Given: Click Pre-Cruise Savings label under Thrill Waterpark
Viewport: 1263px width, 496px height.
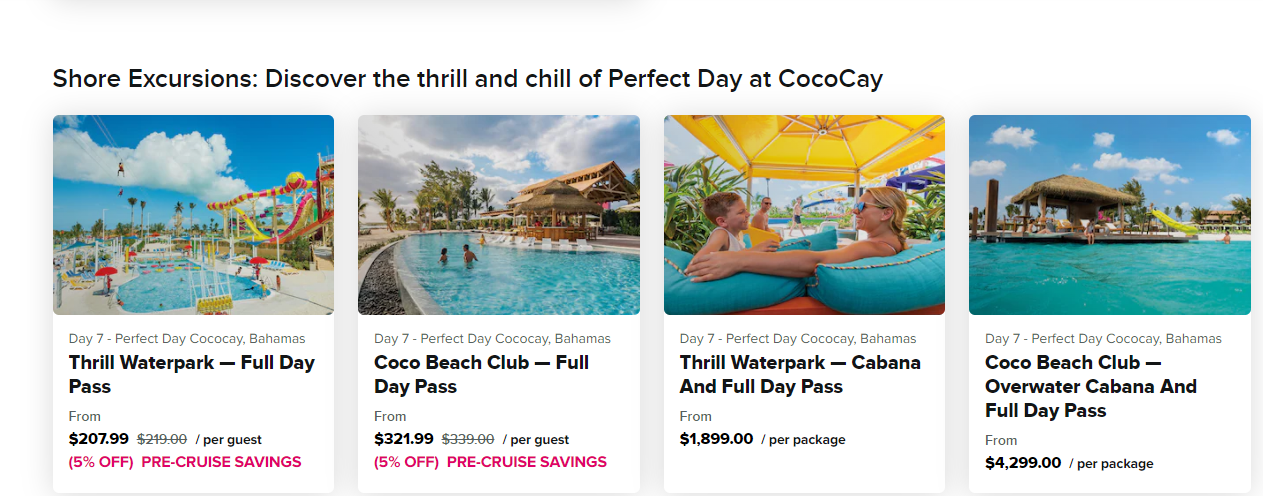Looking at the screenshot, I should (221, 462).
